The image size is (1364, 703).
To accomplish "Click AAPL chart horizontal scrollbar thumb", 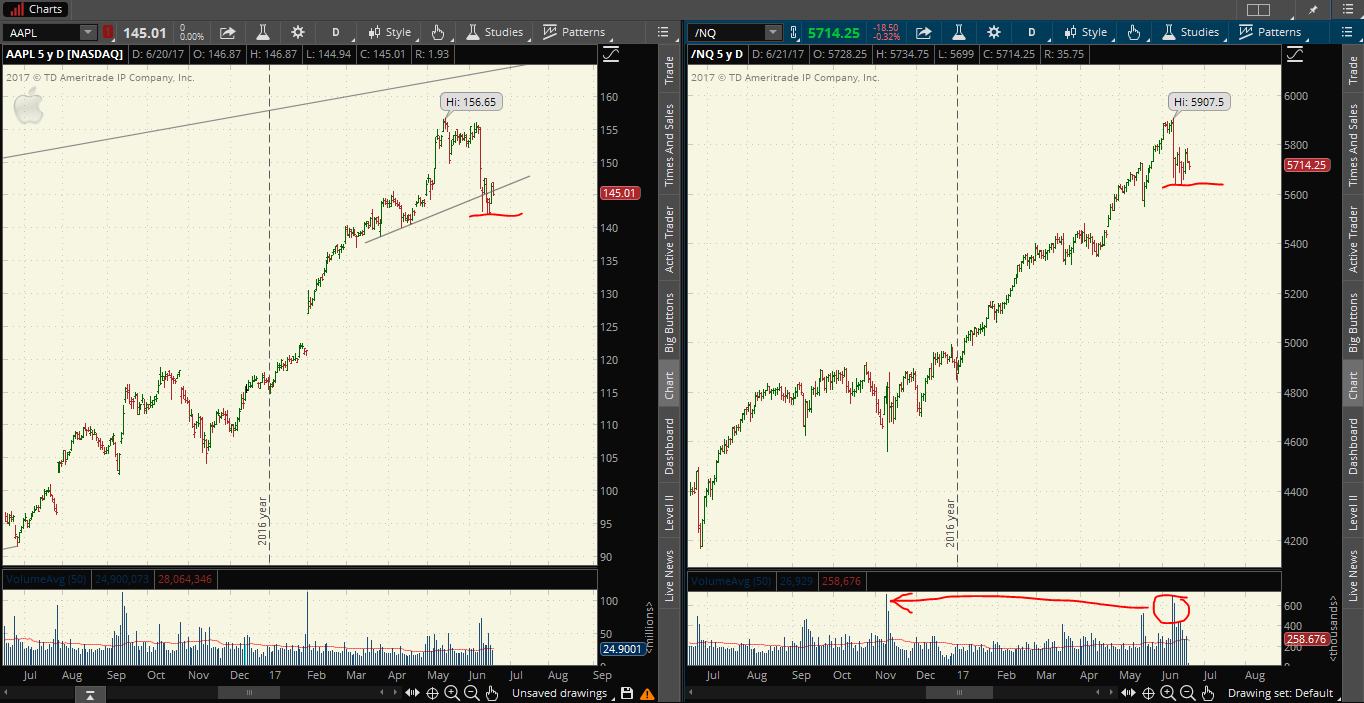I will [x=249, y=692].
